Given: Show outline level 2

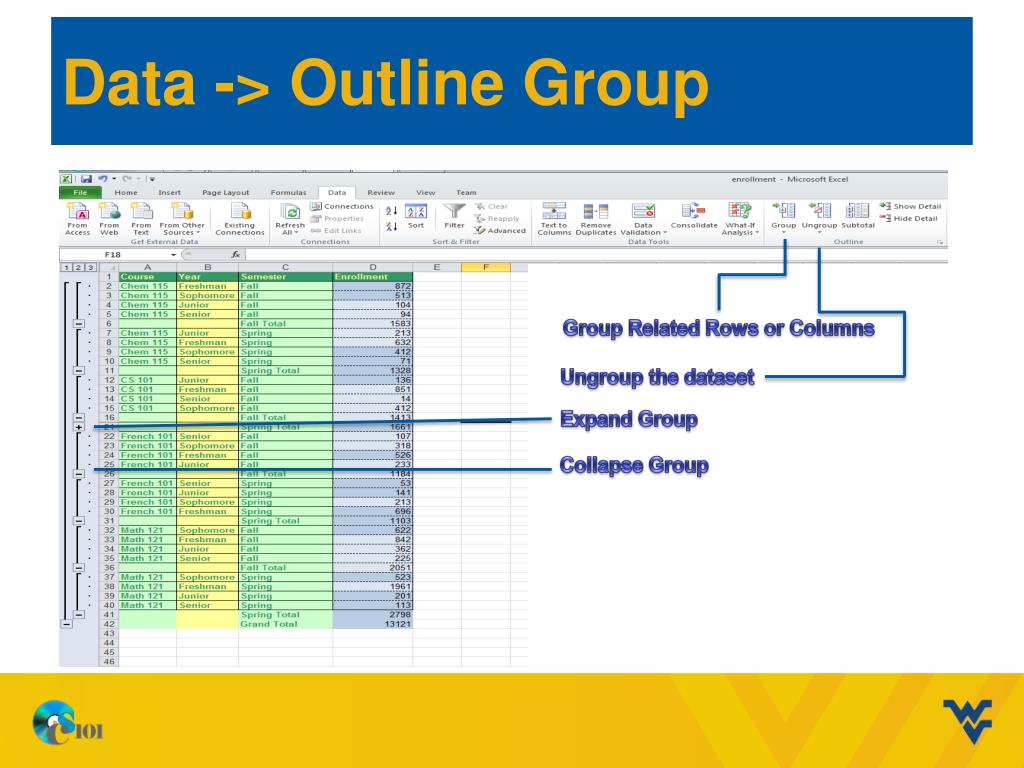Looking at the screenshot, I should coord(78,267).
